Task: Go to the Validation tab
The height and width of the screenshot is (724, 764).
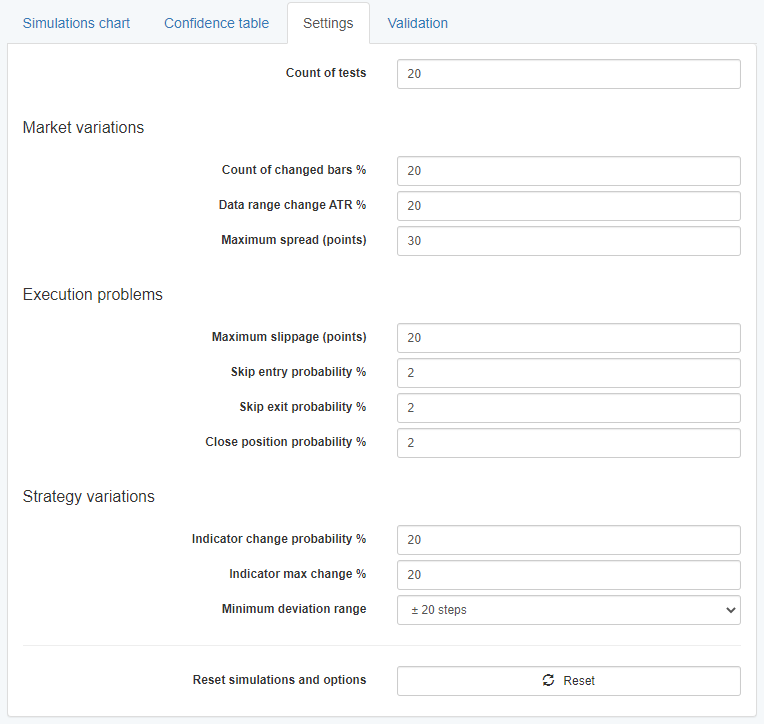Action: [x=417, y=23]
